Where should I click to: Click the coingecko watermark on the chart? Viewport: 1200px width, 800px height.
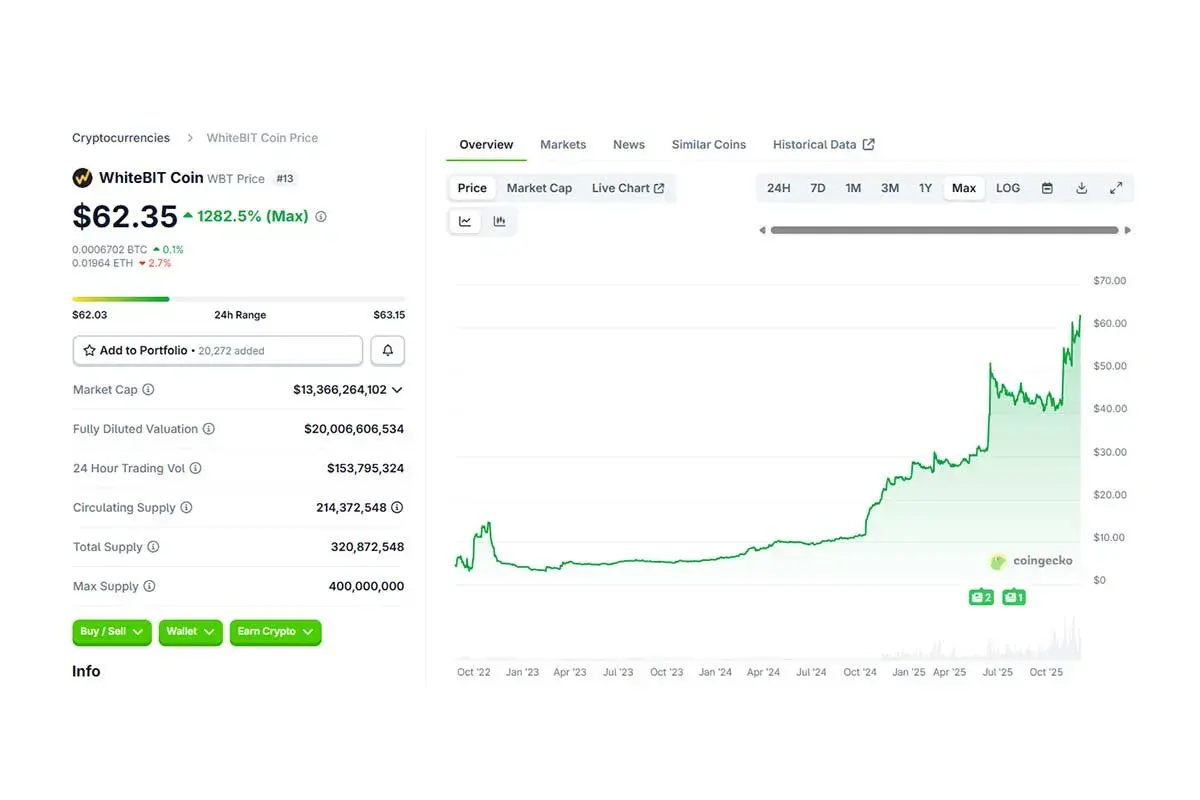pos(1031,561)
